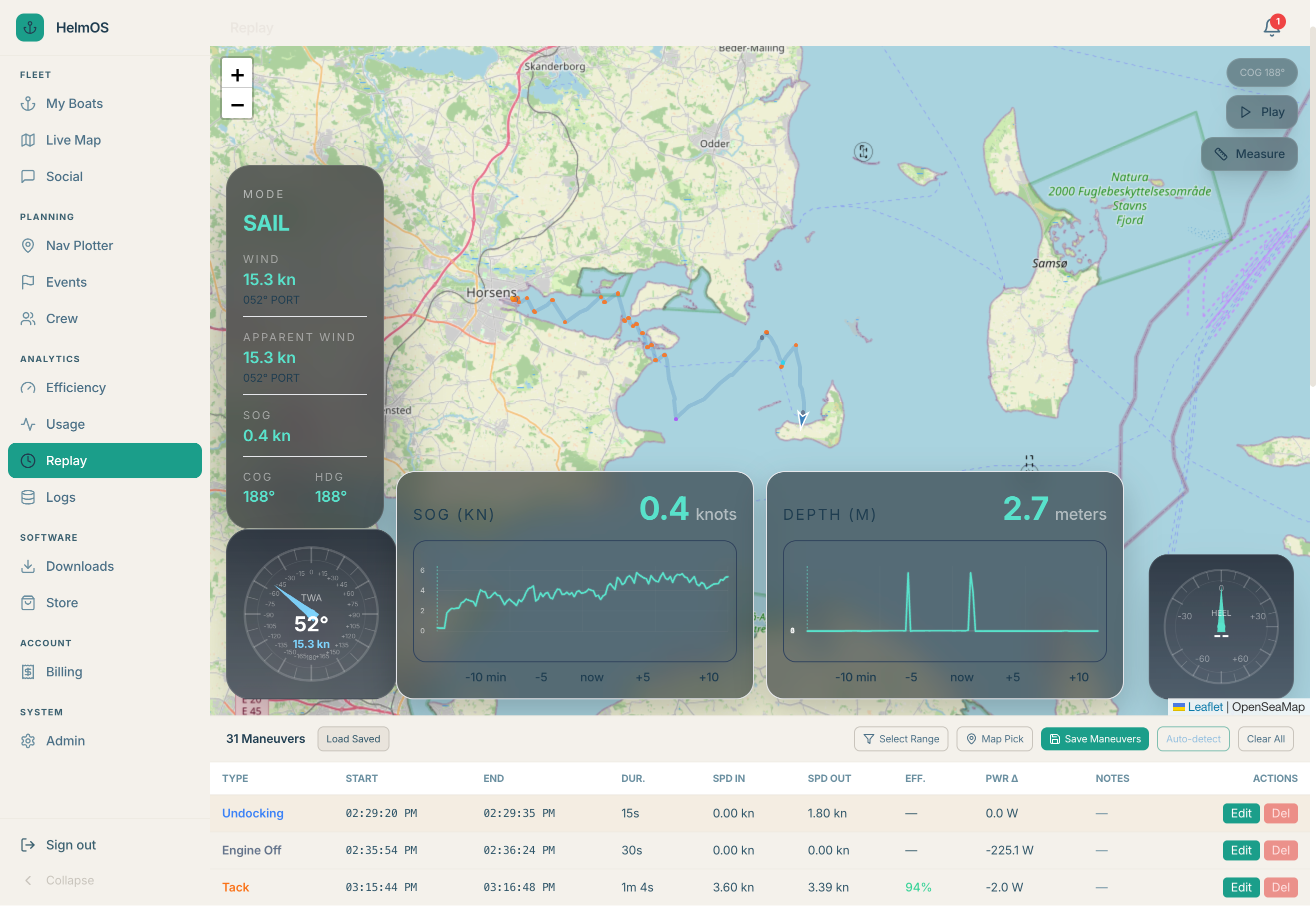The width and height of the screenshot is (1316, 906).
Task: Click the purple track marker dot
Action: [676, 420]
